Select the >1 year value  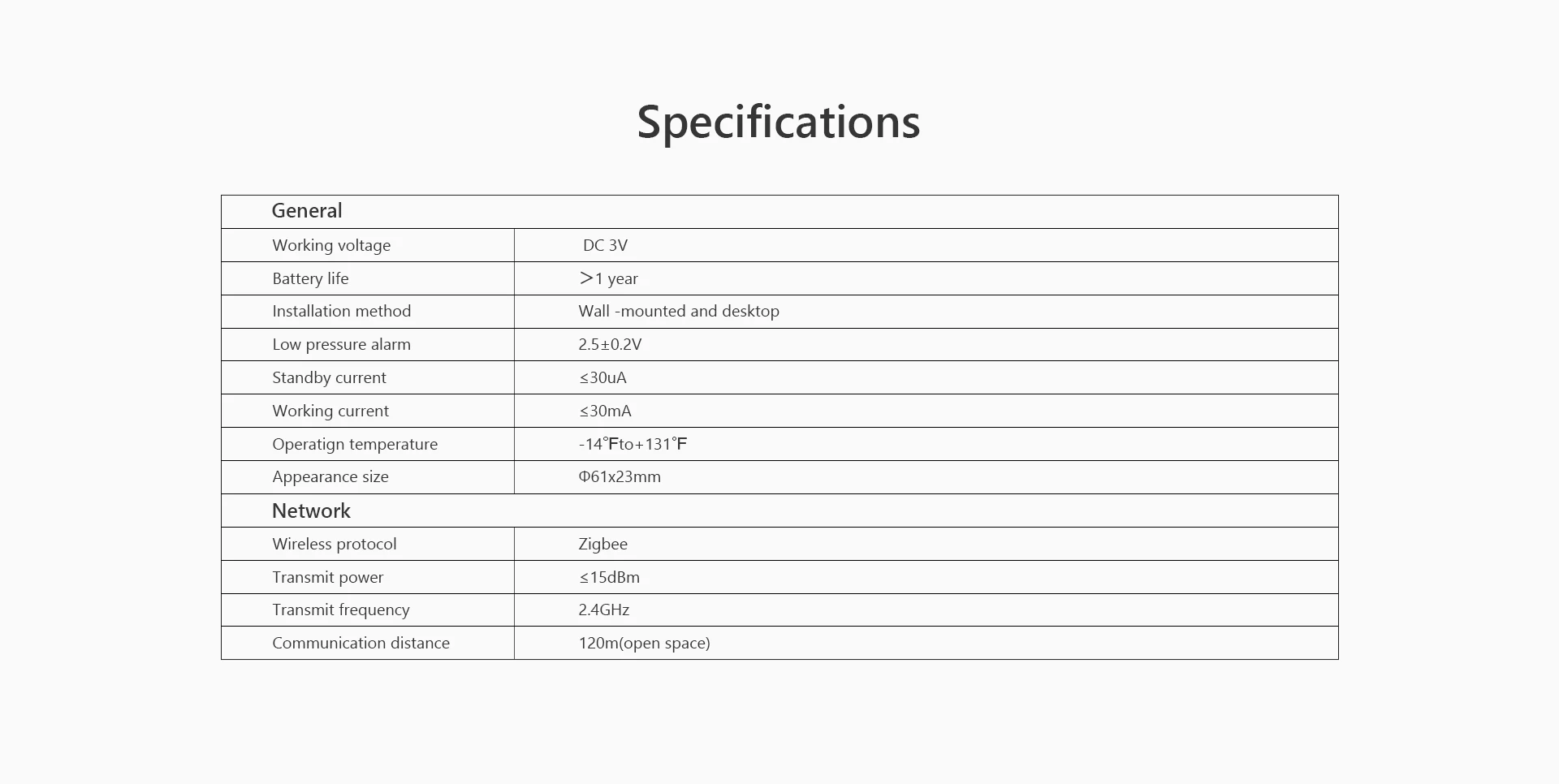point(608,278)
